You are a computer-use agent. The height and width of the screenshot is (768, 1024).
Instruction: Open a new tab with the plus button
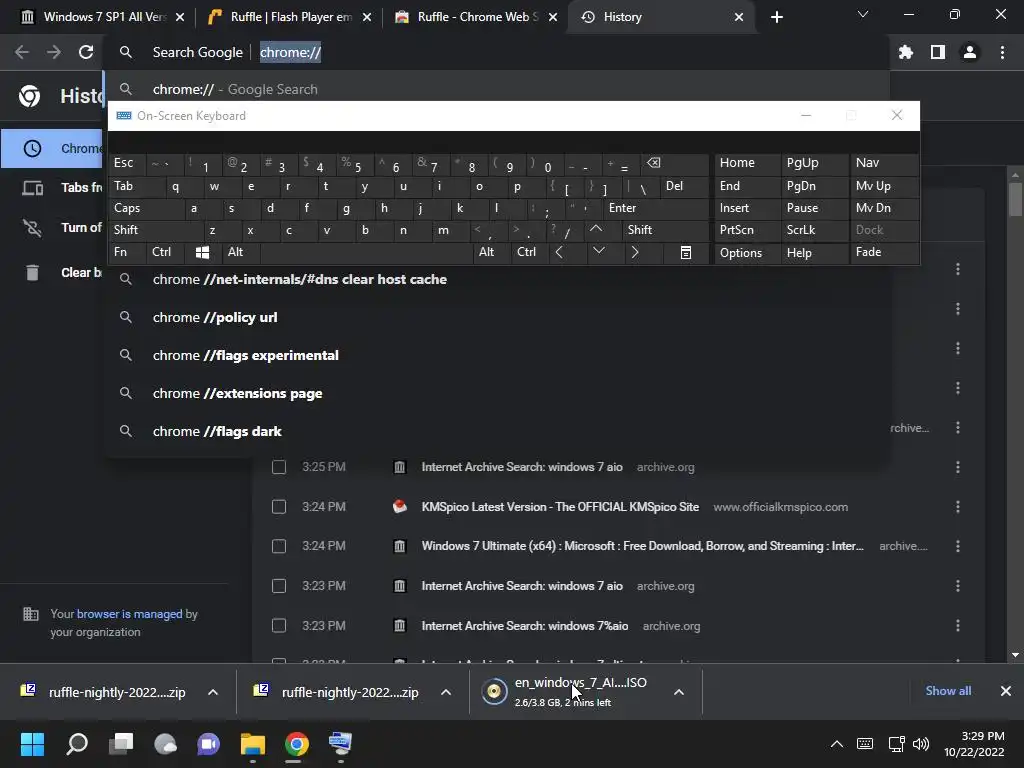776,17
